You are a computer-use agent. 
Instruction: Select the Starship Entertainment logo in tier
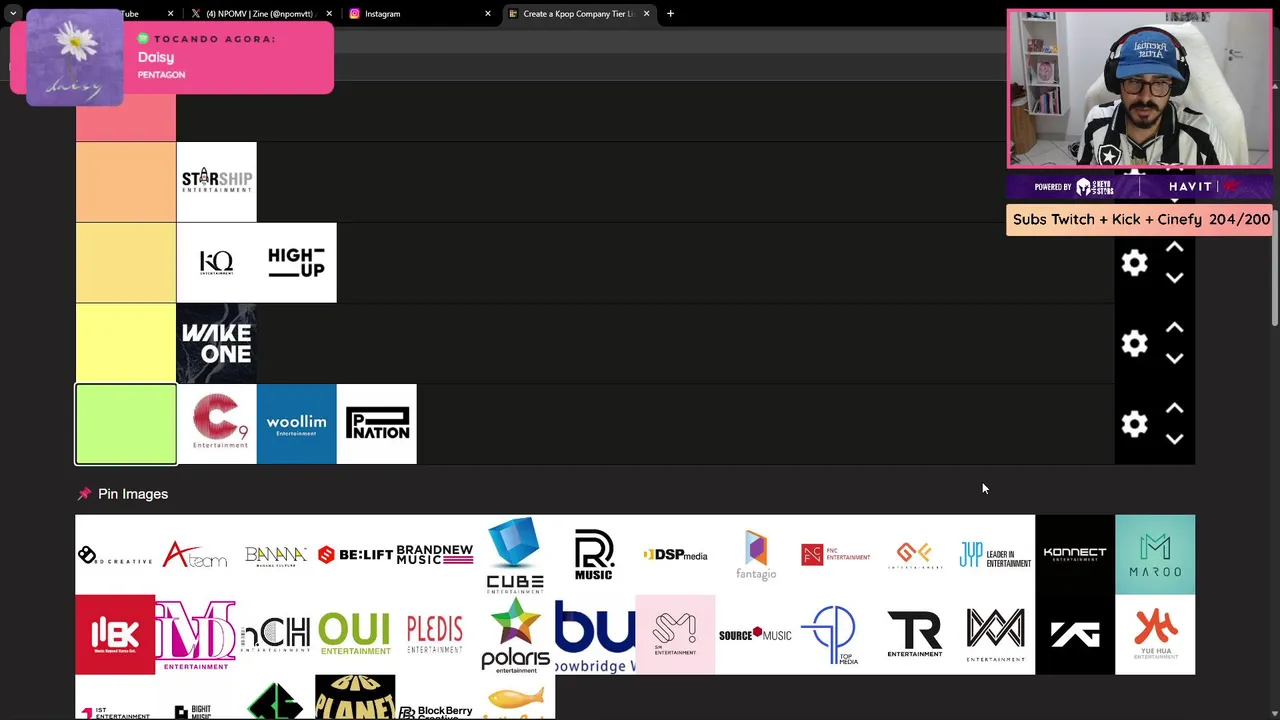point(216,182)
